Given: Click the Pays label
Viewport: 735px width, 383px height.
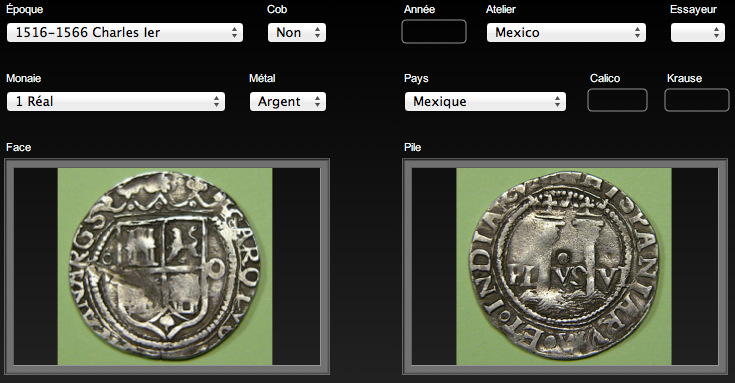Looking at the screenshot, I should pos(416,78).
